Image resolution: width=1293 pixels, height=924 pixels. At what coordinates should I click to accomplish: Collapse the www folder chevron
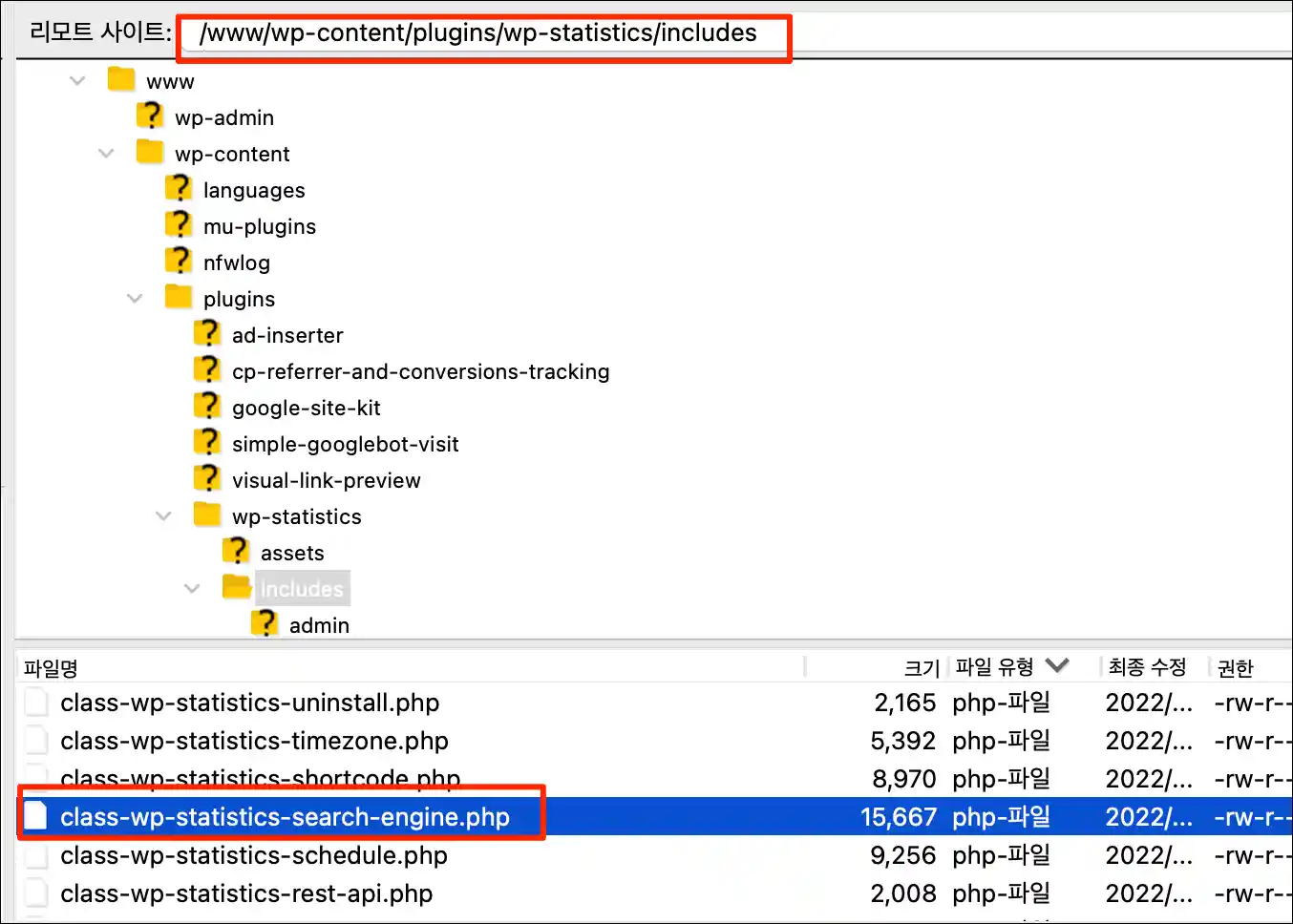click(77, 81)
